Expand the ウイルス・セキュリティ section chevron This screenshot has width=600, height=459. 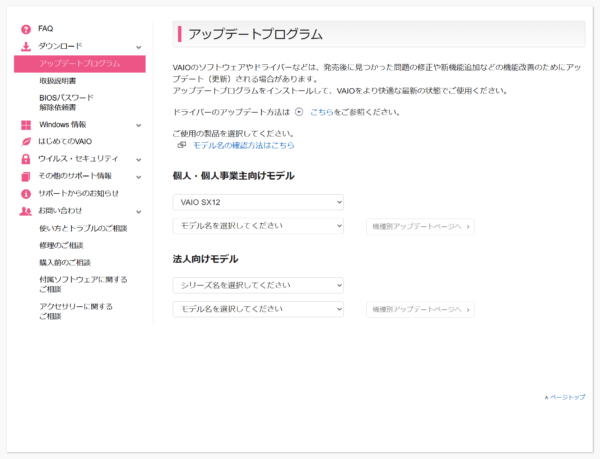(x=139, y=159)
